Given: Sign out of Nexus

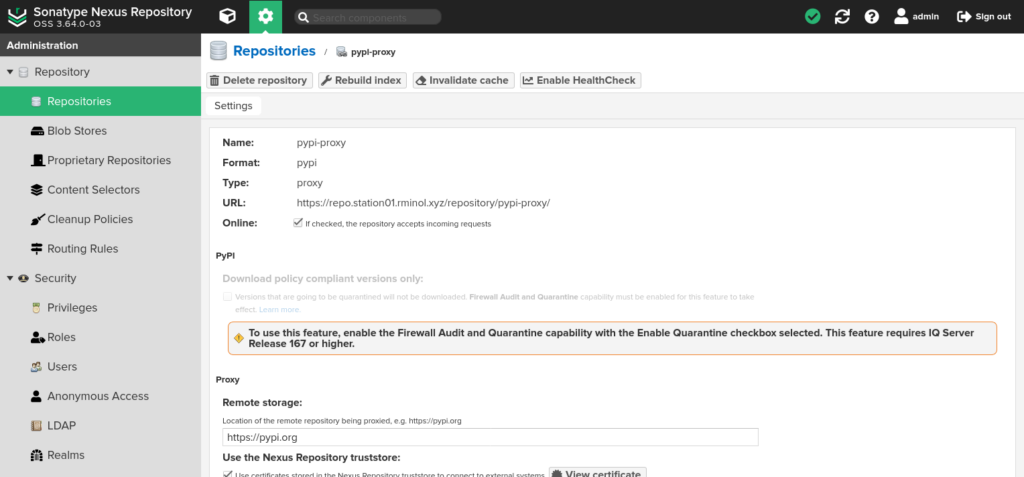Looking at the screenshot, I should coord(984,16).
